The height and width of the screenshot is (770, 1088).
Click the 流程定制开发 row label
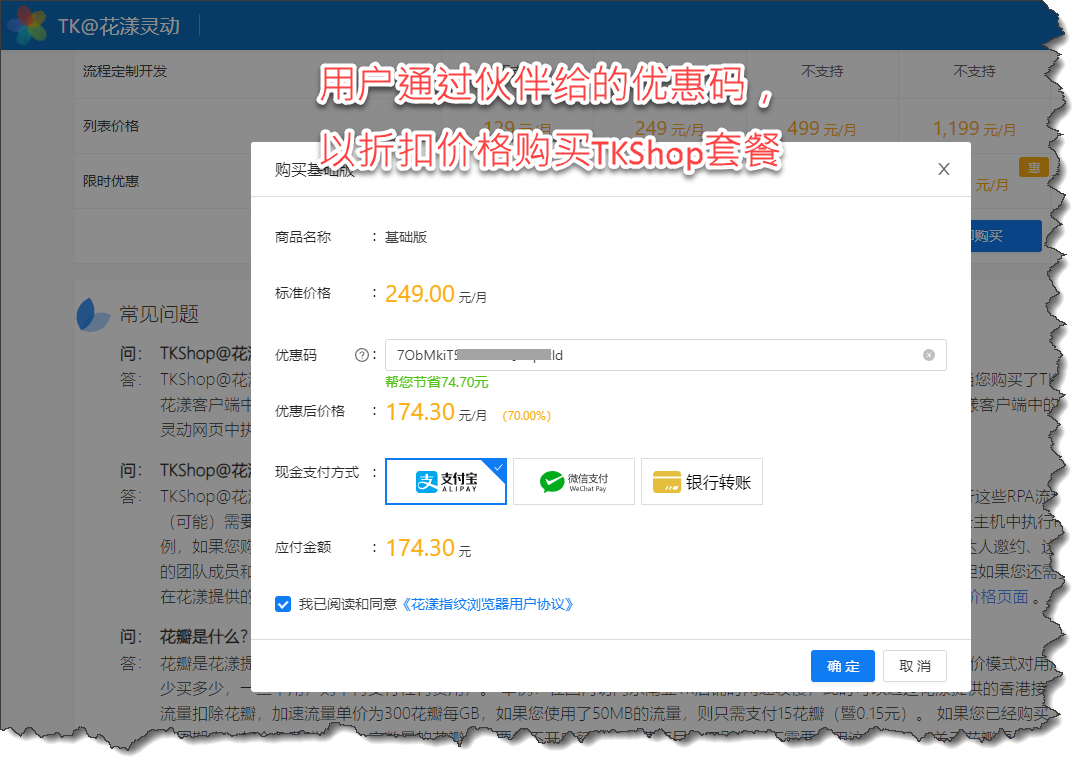(125, 71)
